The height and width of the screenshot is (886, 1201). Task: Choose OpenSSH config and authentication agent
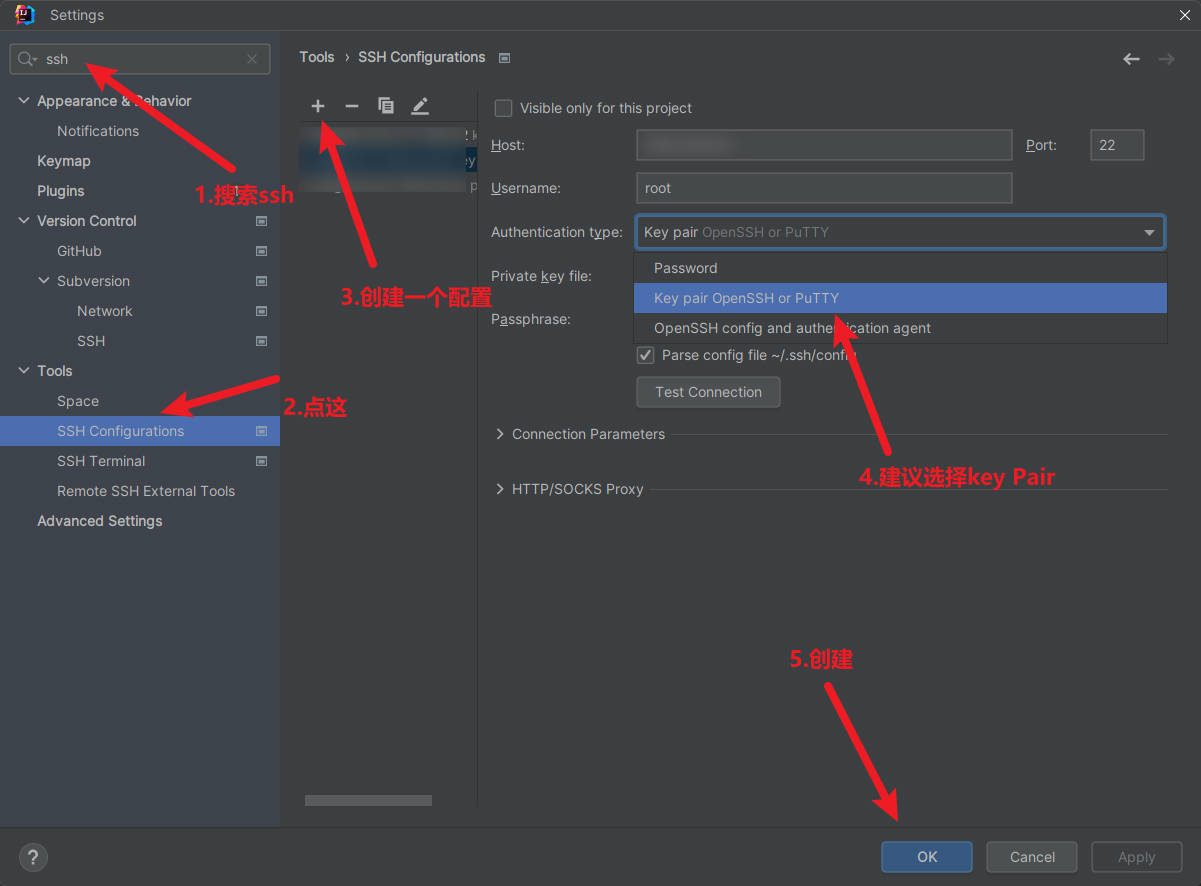[792, 328]
